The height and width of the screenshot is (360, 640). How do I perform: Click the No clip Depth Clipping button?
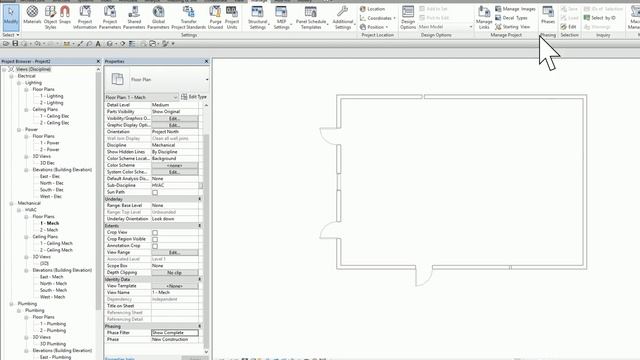(175, 272)
